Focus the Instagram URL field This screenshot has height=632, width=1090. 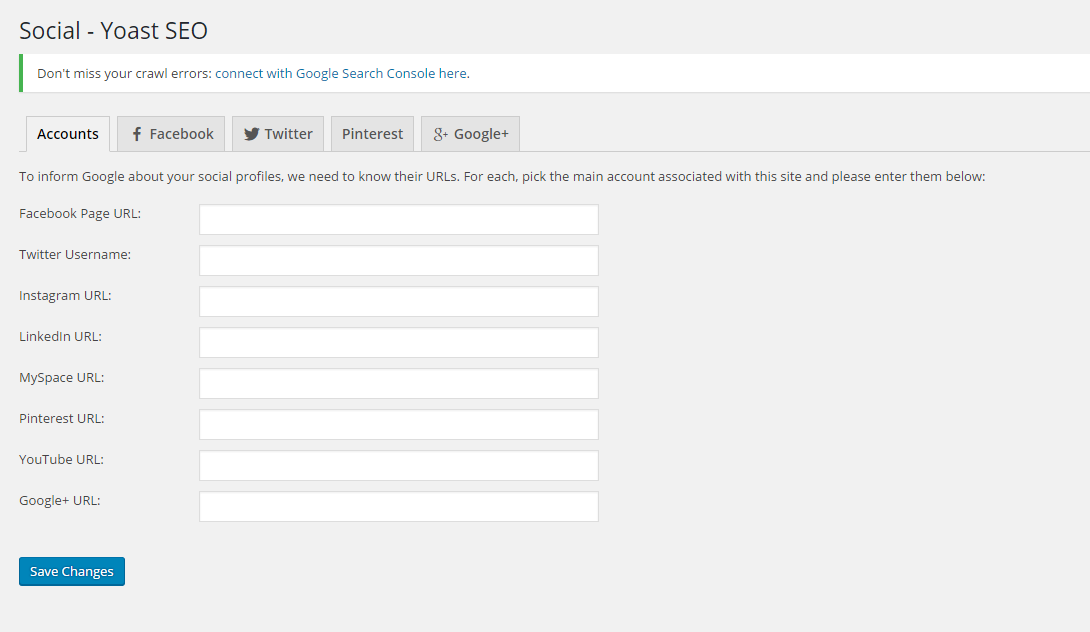(x=399, y=301)
